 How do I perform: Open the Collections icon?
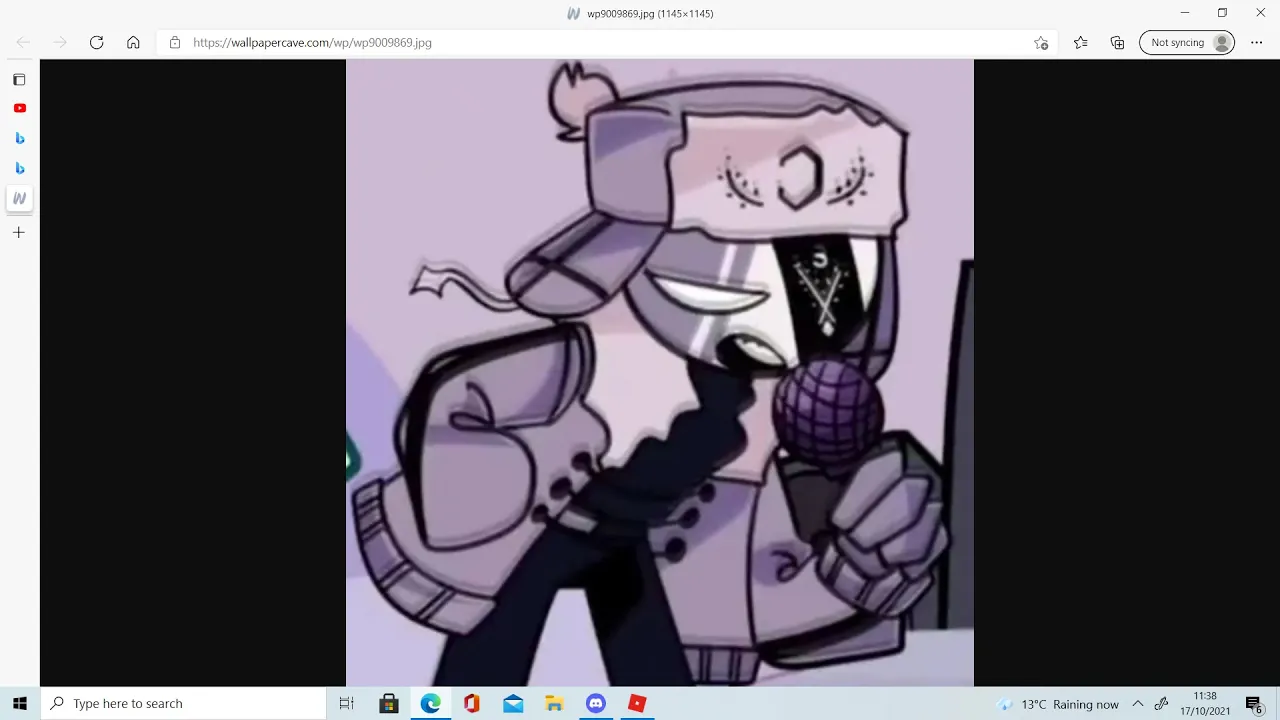[x=1117, y=43]
